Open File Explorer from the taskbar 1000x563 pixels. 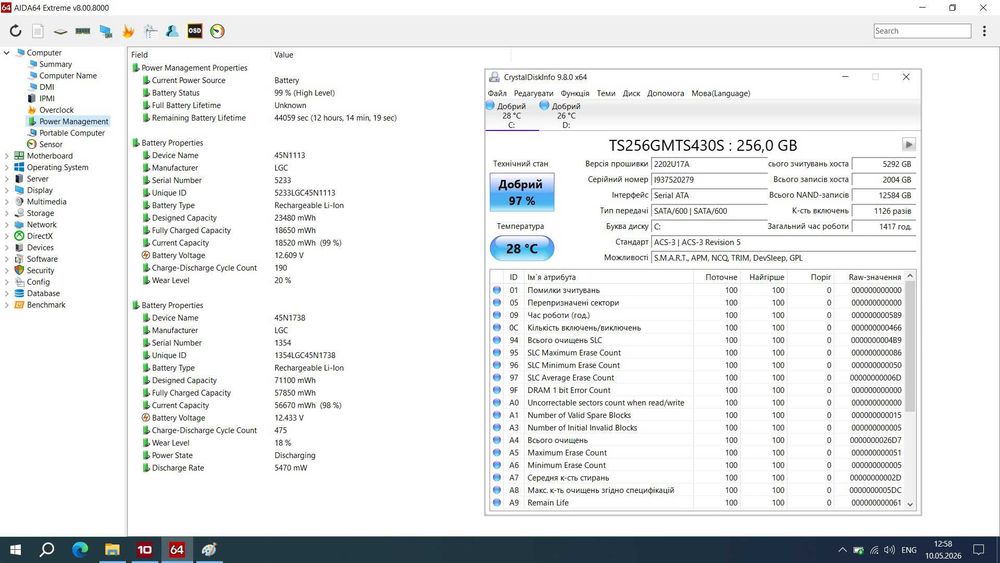coord(112,550)
